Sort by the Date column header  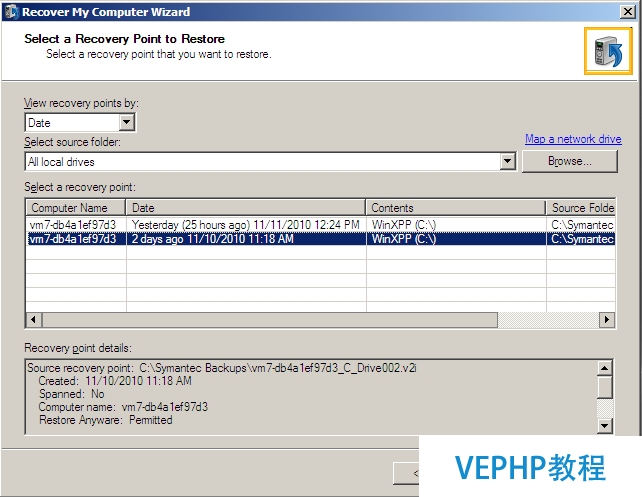pos(246,208)
